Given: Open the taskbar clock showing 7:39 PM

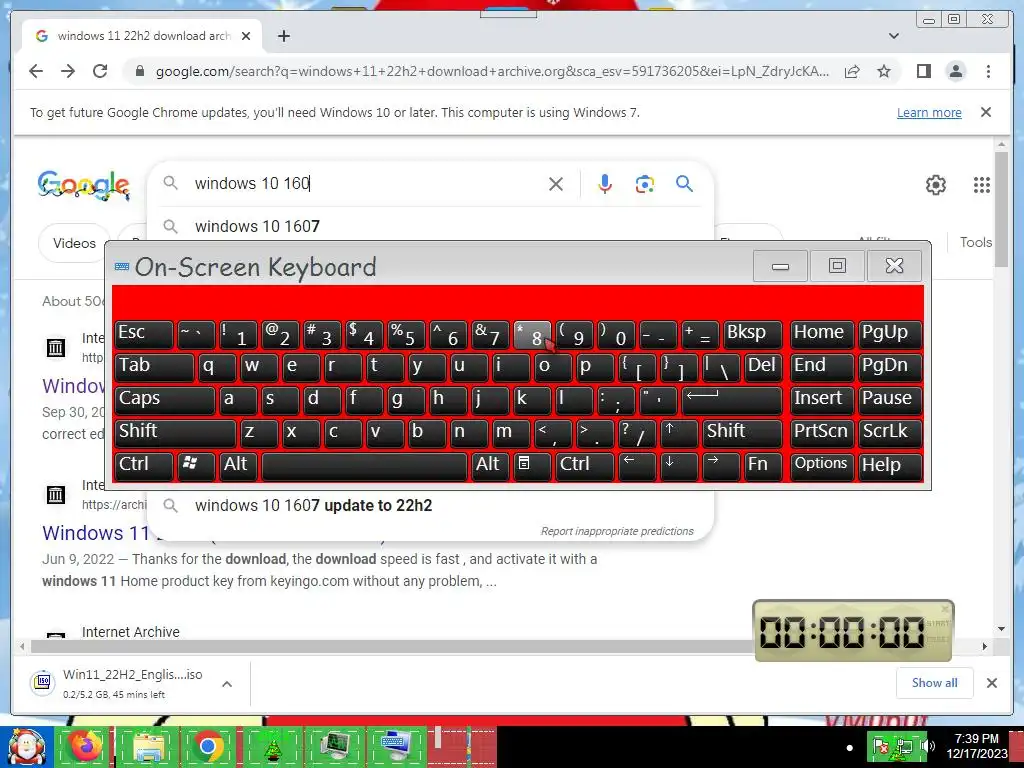Looking at the screenshot, I should tap(977, 746).
